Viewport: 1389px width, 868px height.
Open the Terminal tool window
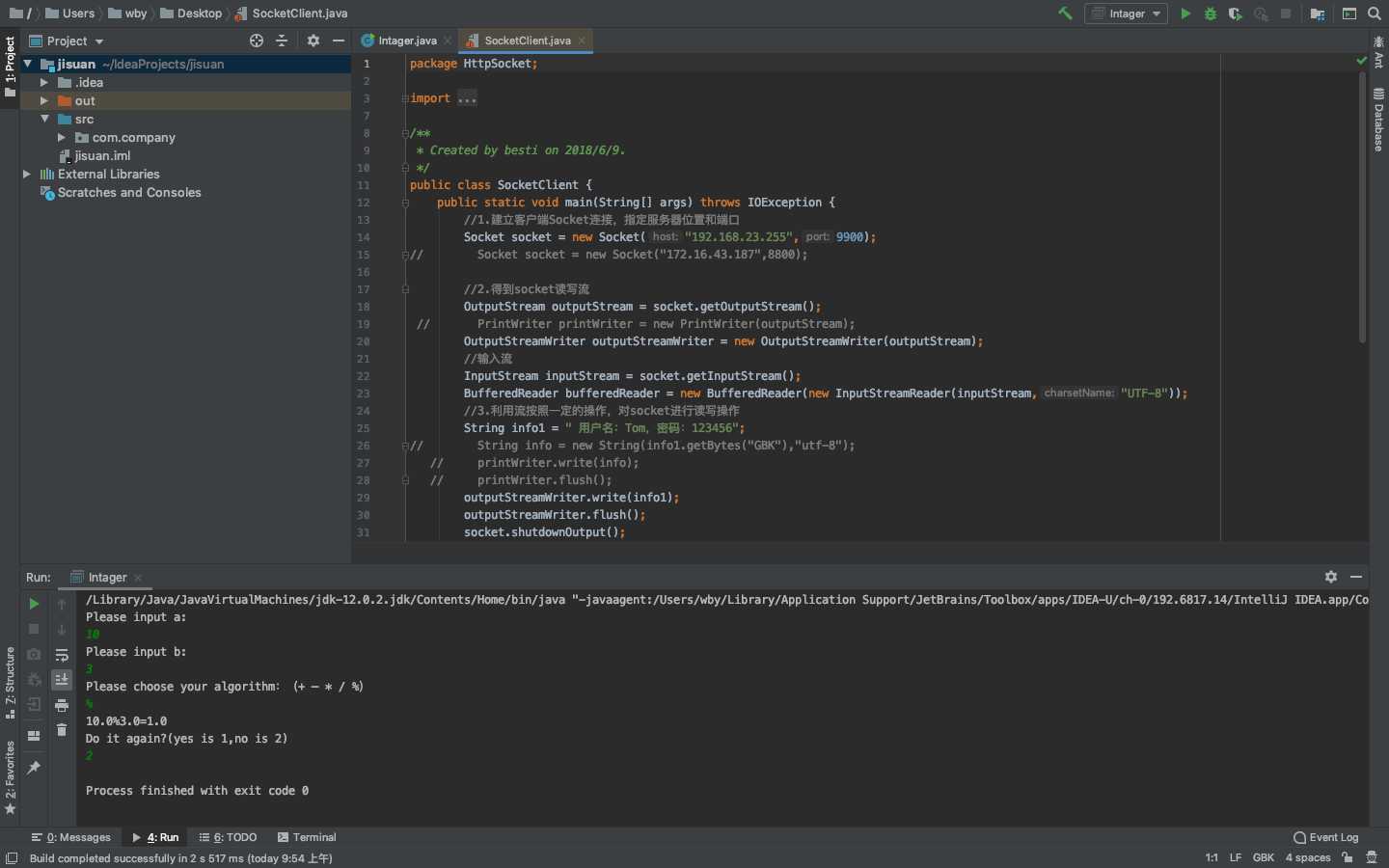[307, 837]
